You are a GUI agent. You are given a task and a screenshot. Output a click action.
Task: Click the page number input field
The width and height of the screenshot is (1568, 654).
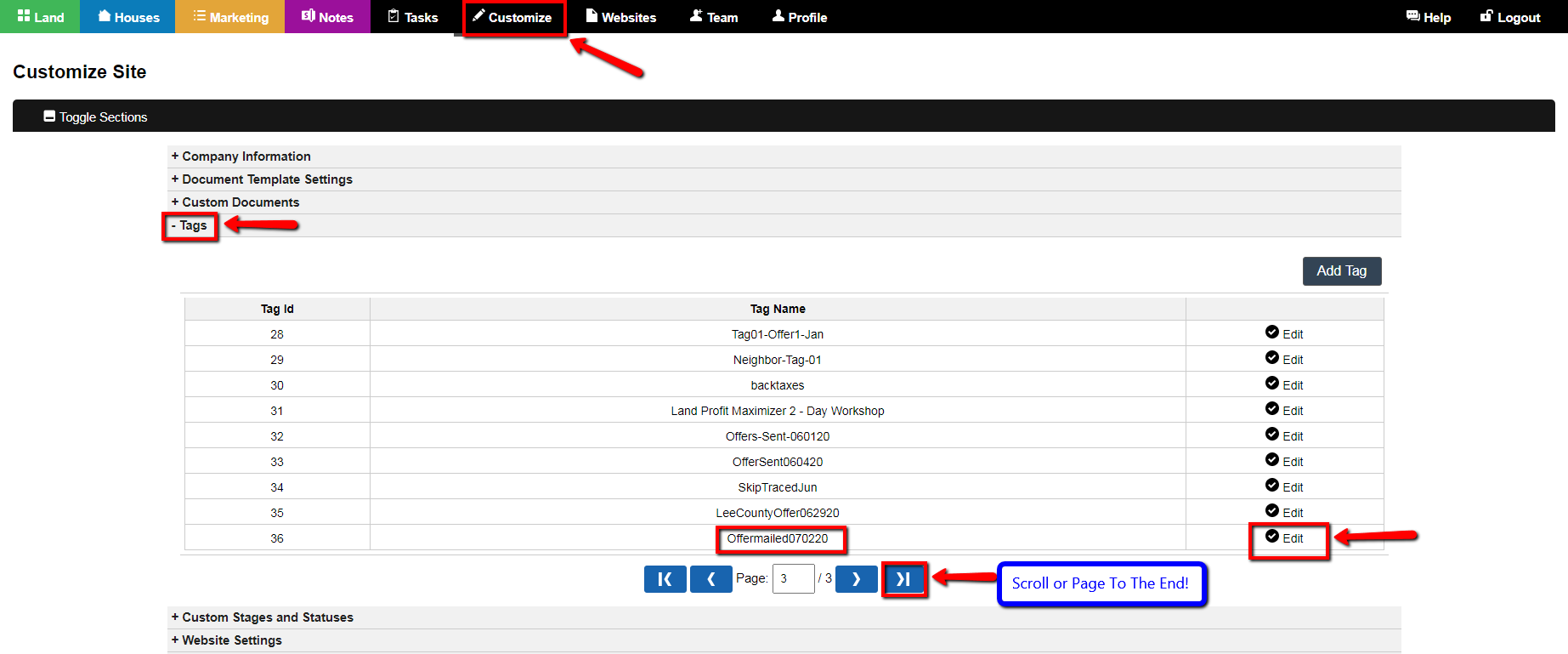(794, 579)
